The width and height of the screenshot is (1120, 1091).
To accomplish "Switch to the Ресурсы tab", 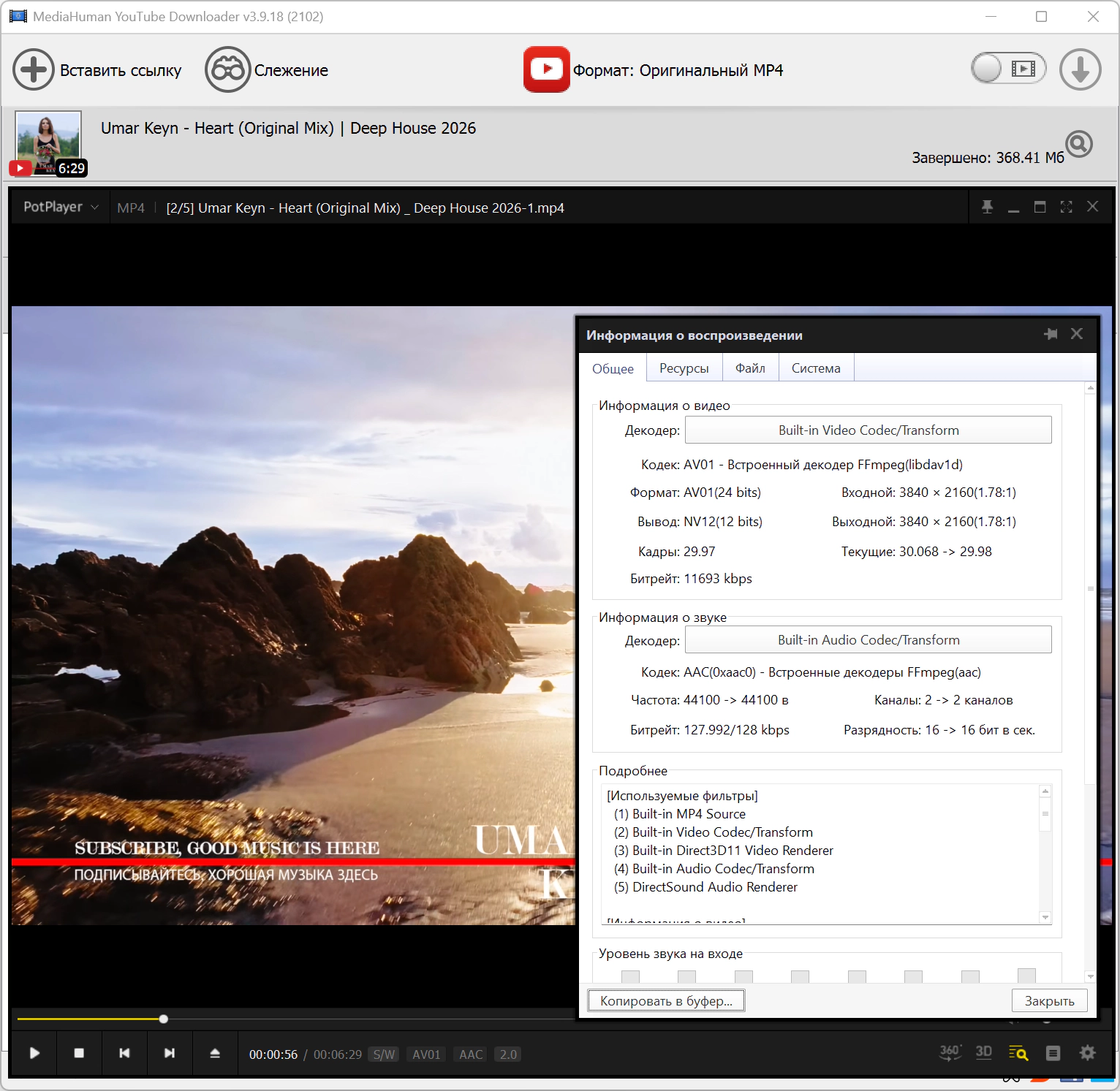I will (684, 368).
